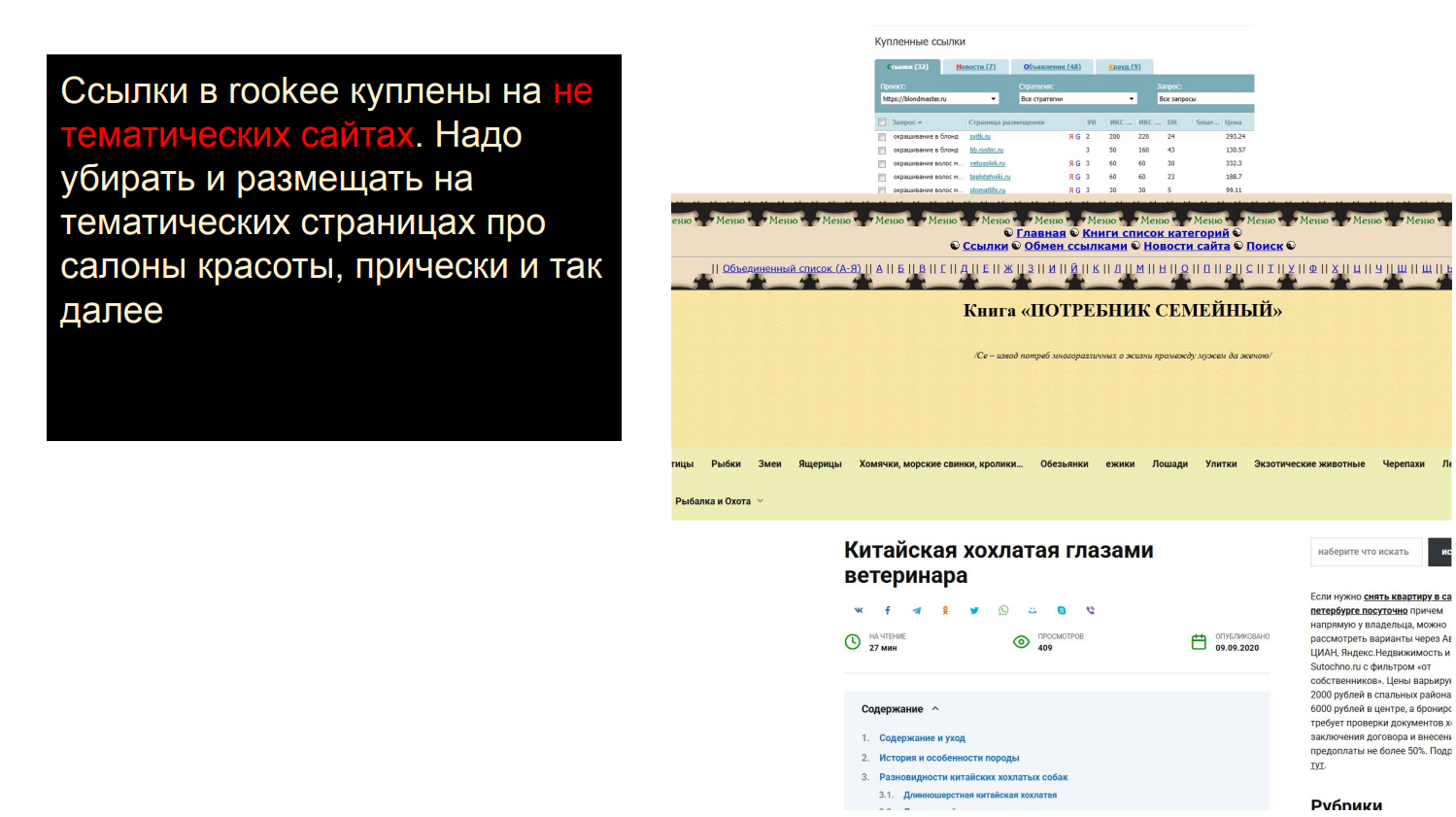Open the 'Новости сайта' link

tap(1186, 246)
